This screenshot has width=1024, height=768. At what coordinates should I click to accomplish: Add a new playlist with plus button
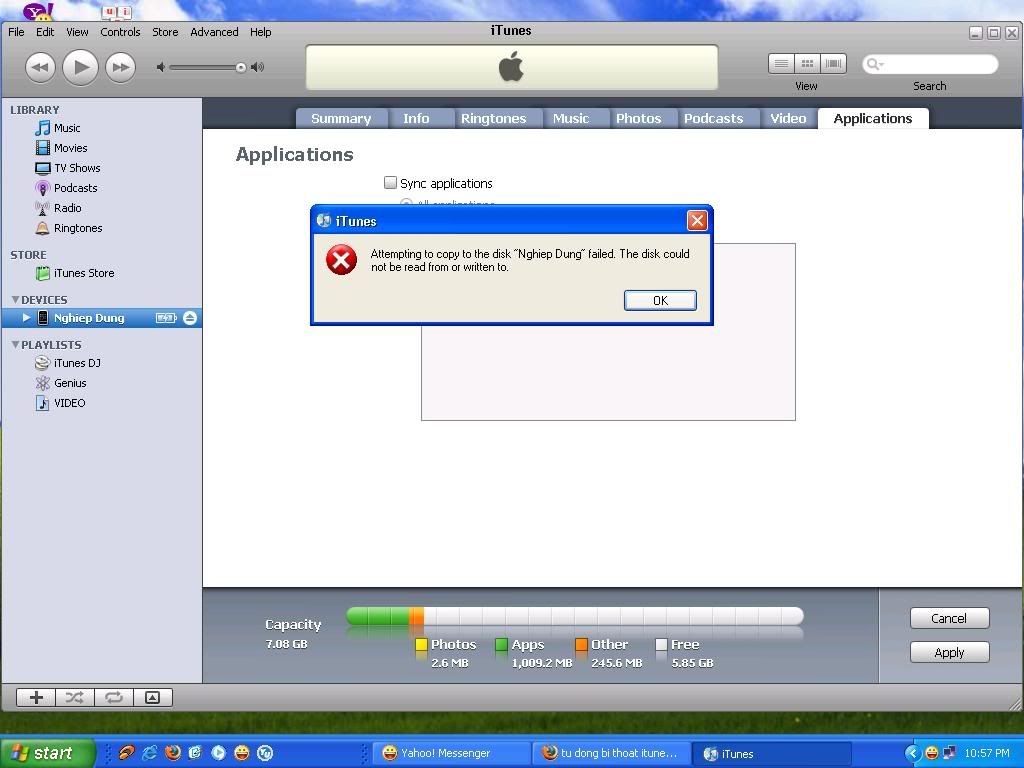[x=36, y=697]
